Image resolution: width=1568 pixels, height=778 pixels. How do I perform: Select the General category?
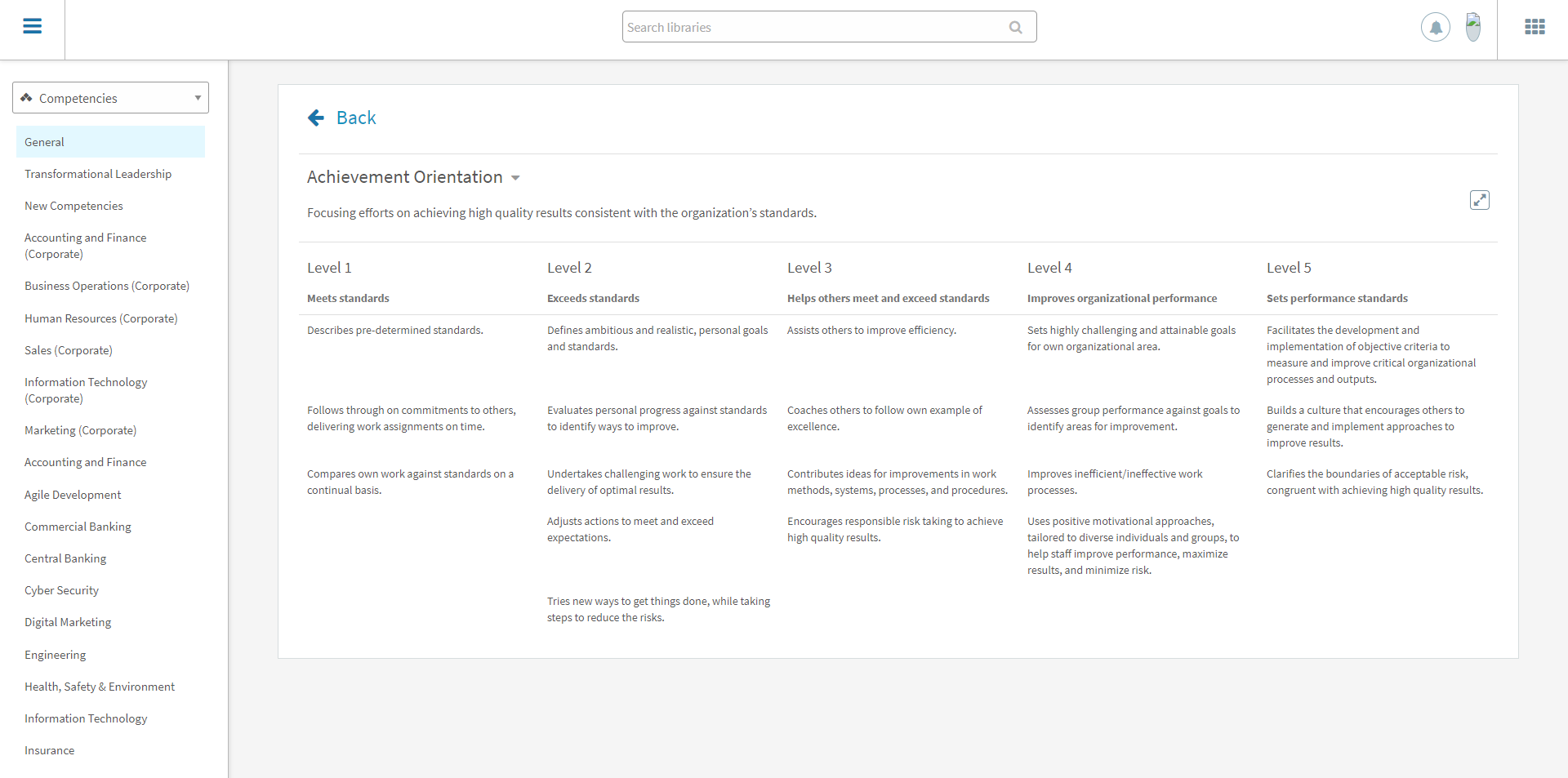click(x=44, y=142)
